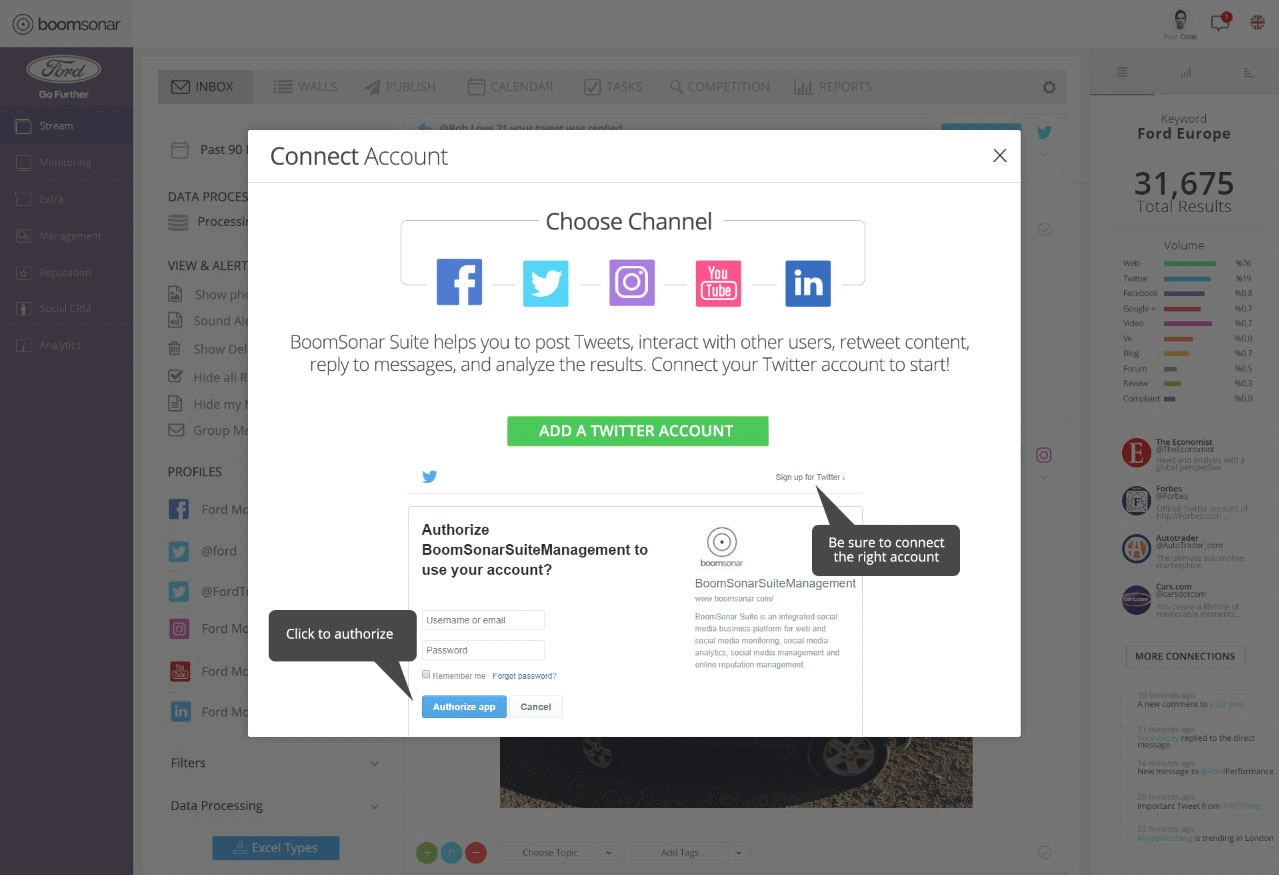Open Monitoring in the left sidebar
1279x875 pixels.
(x=66, y=162)
